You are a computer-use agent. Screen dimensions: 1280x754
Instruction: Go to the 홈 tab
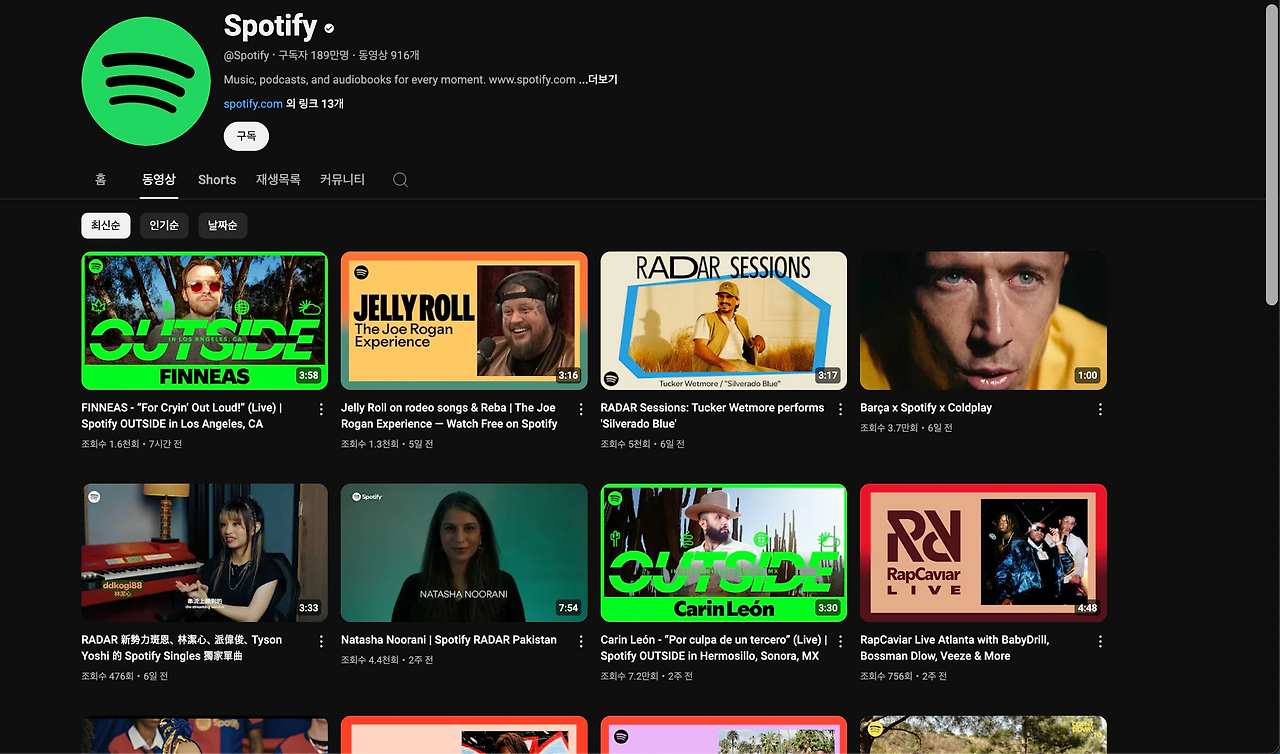pos(100,180)
